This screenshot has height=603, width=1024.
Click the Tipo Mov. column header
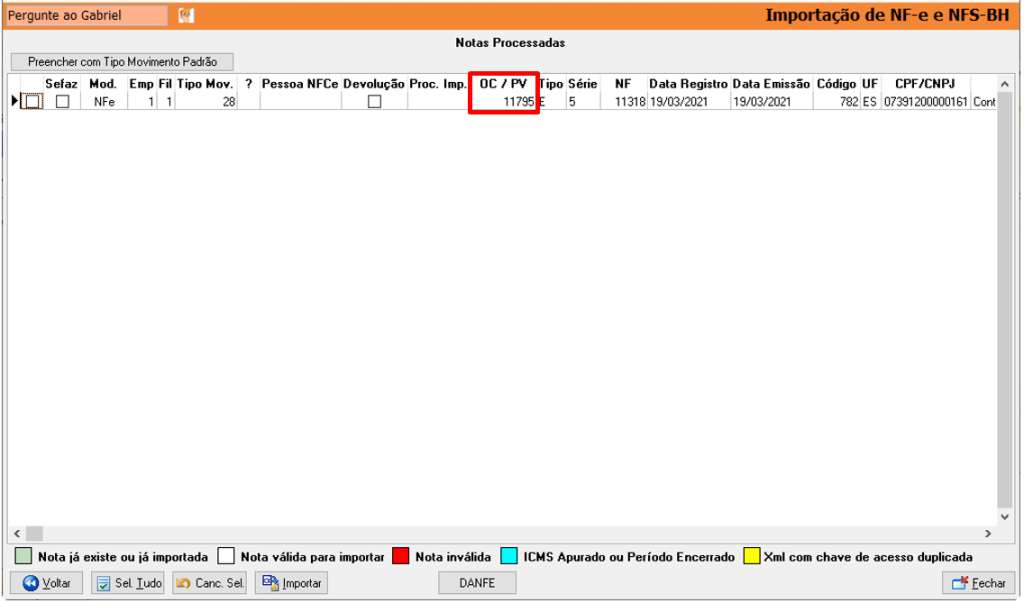pyautogui.click(x=205, y=84)
